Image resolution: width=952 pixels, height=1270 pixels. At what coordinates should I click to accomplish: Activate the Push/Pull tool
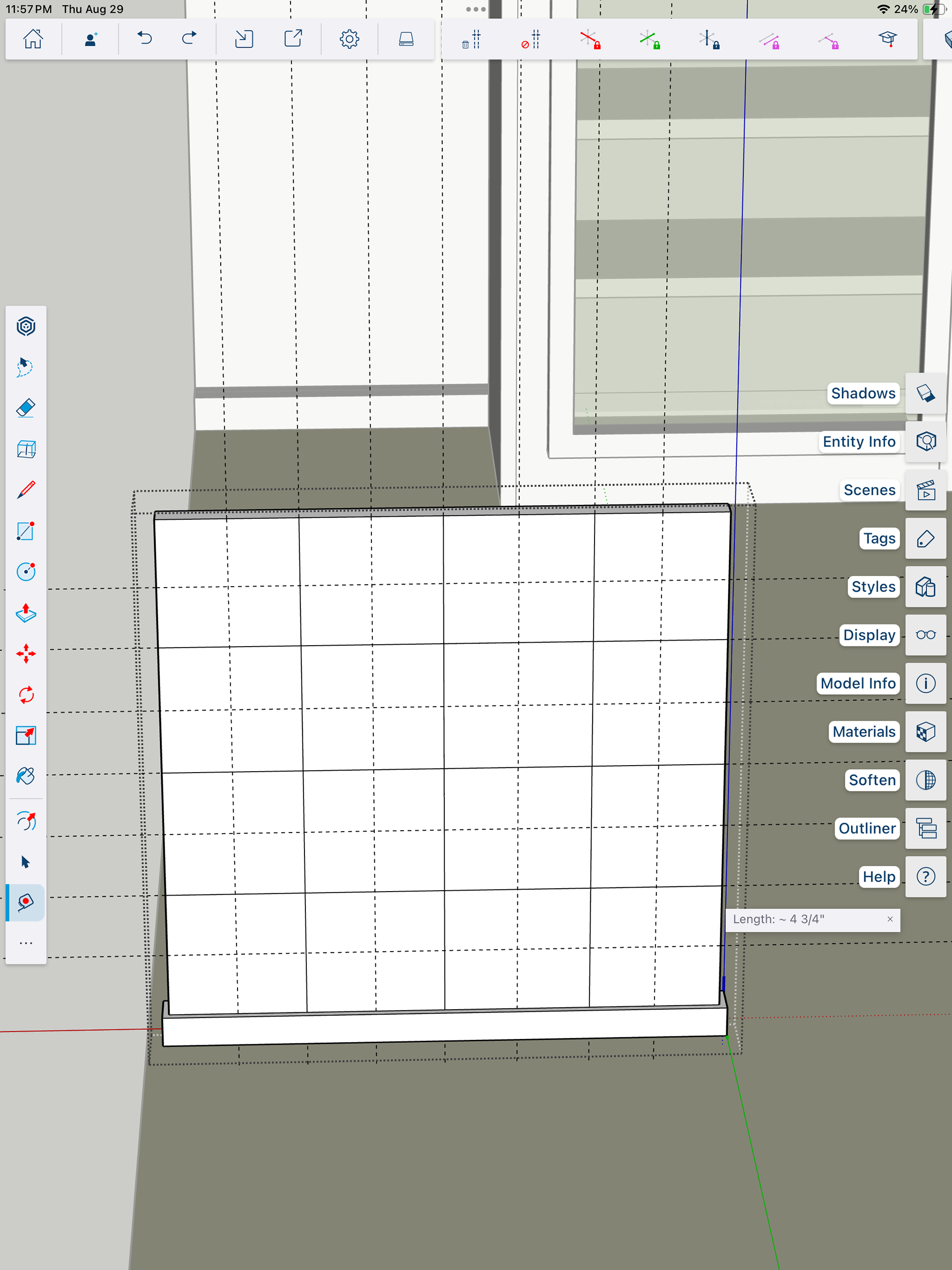(26, 613)
